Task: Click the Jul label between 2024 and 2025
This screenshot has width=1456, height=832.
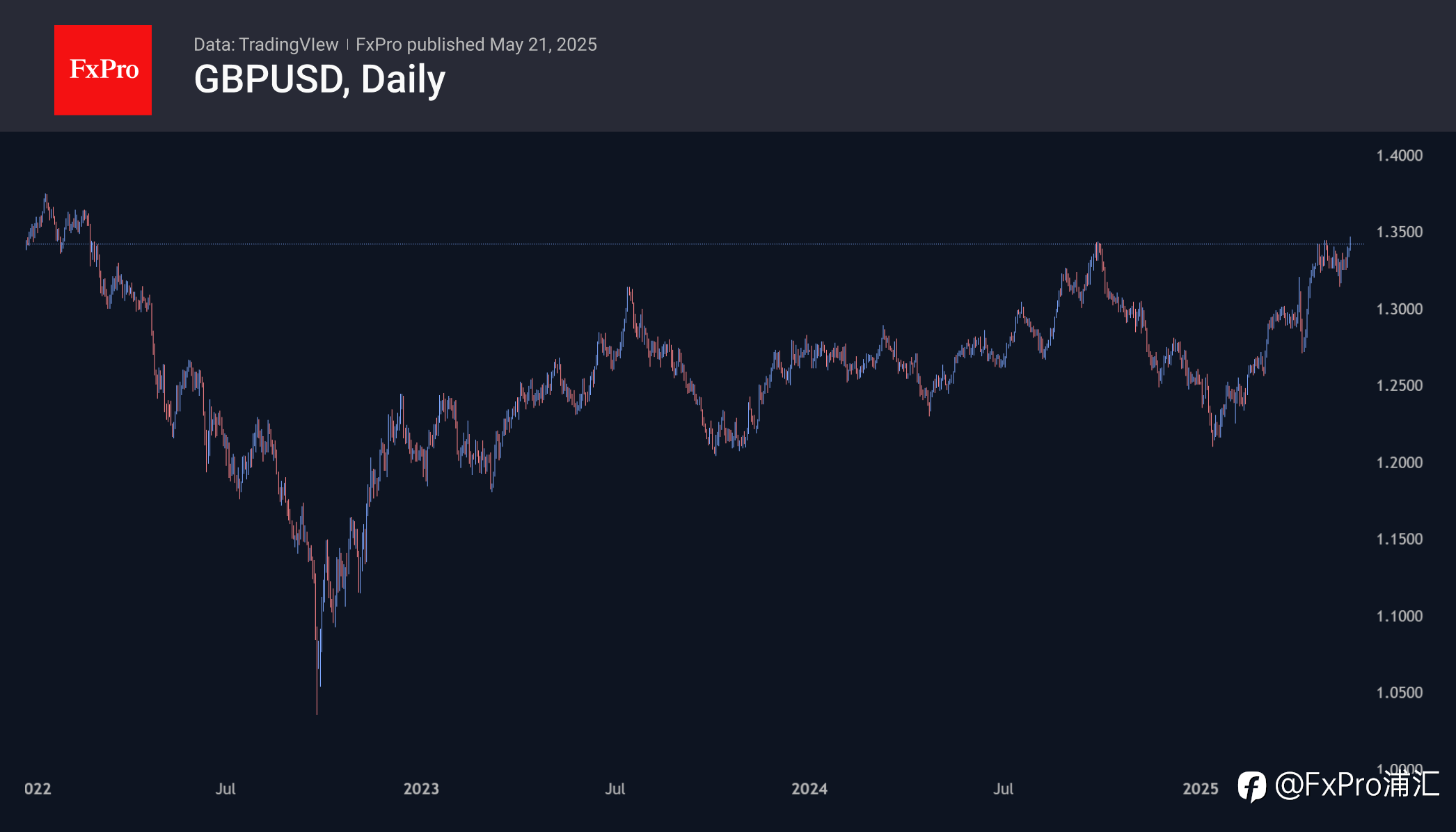Action: tap(1003, 789)
